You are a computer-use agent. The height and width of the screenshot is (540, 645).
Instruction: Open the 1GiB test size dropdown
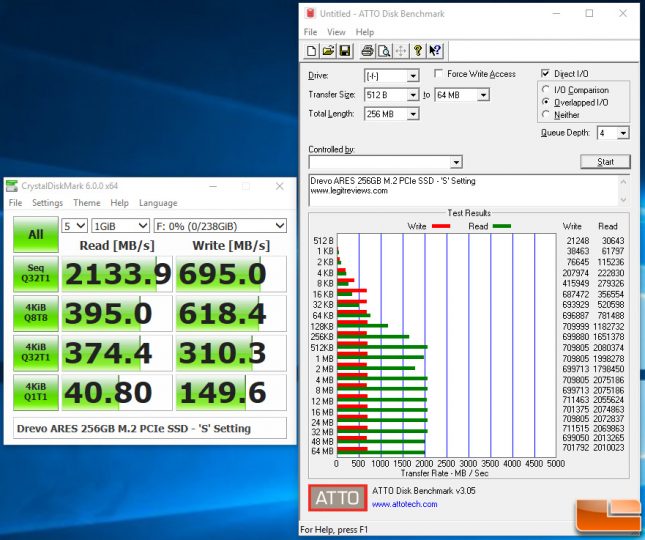[120, 226]
